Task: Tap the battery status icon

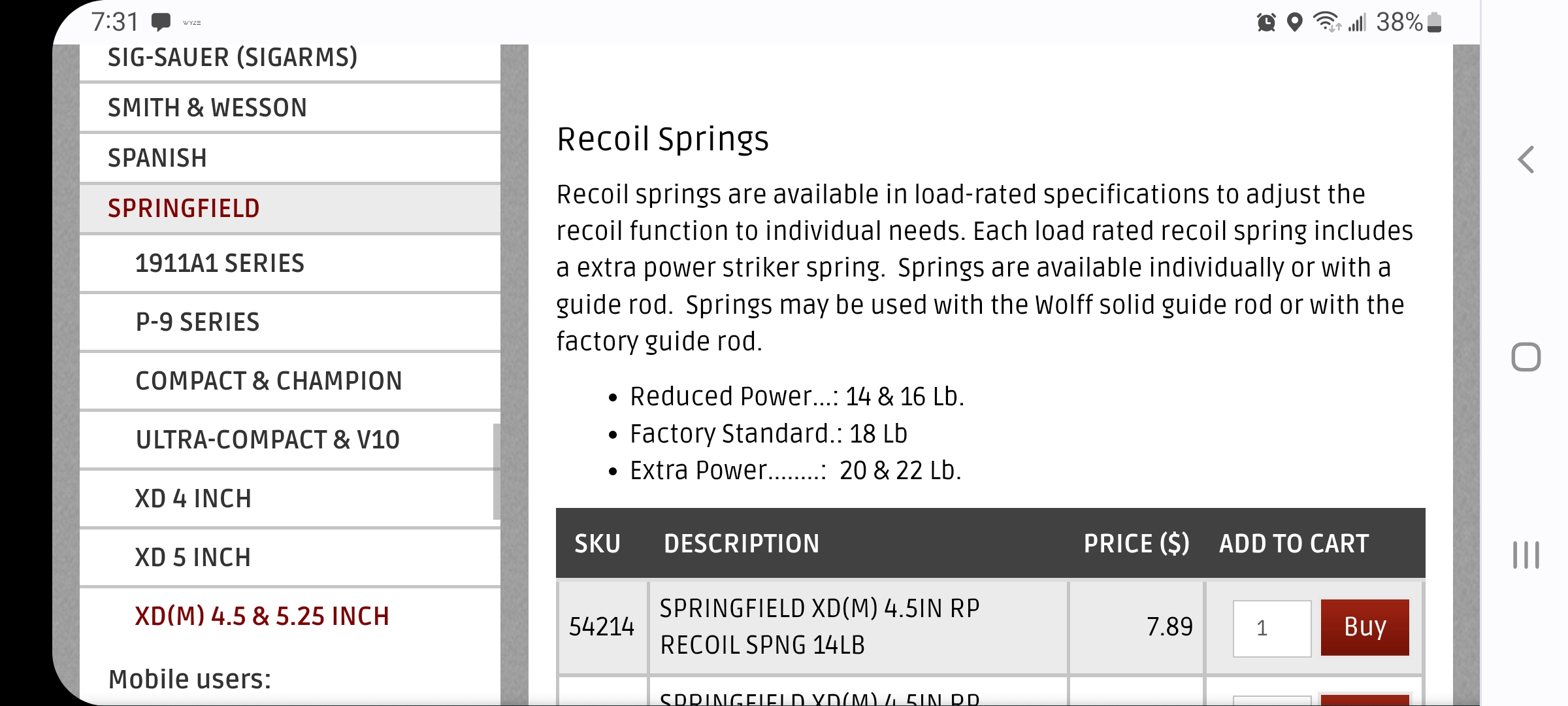Action: 1435,22
